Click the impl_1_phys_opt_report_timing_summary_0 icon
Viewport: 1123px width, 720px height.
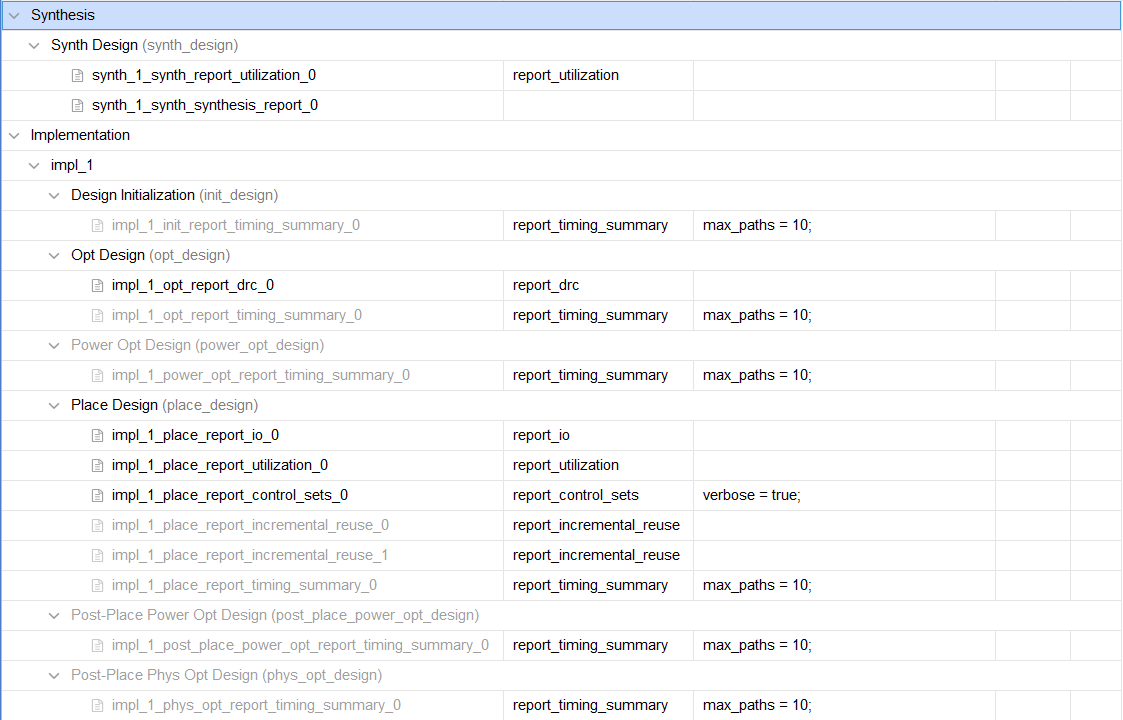97,705
